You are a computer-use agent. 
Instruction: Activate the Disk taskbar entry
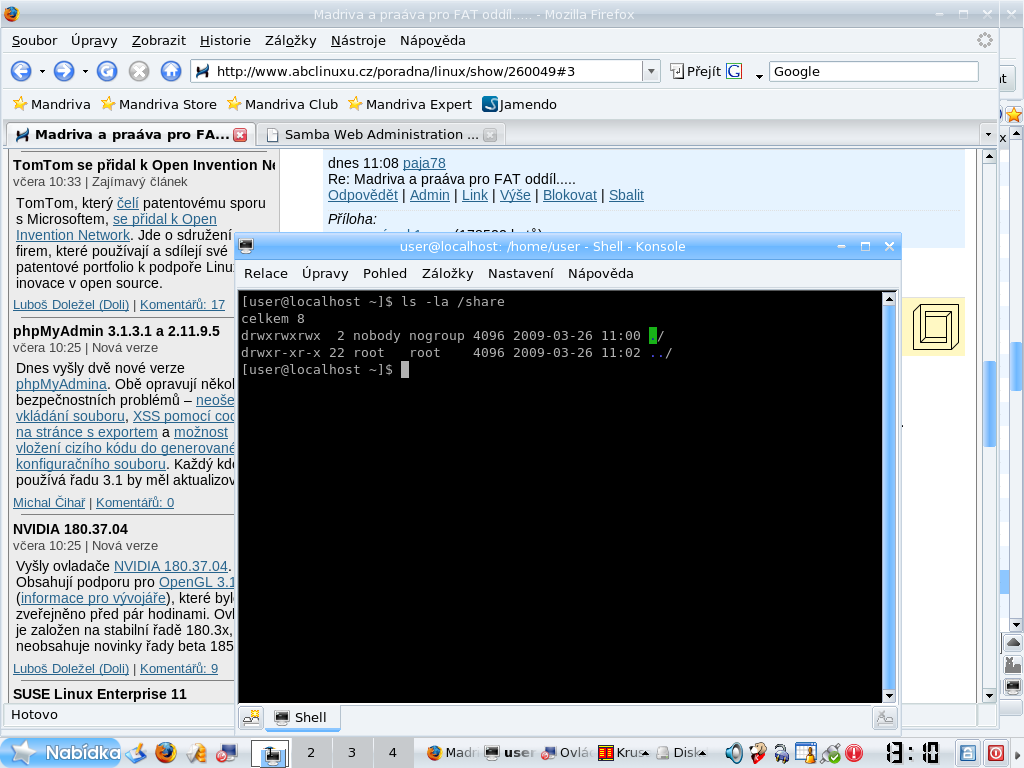(681, 752)
